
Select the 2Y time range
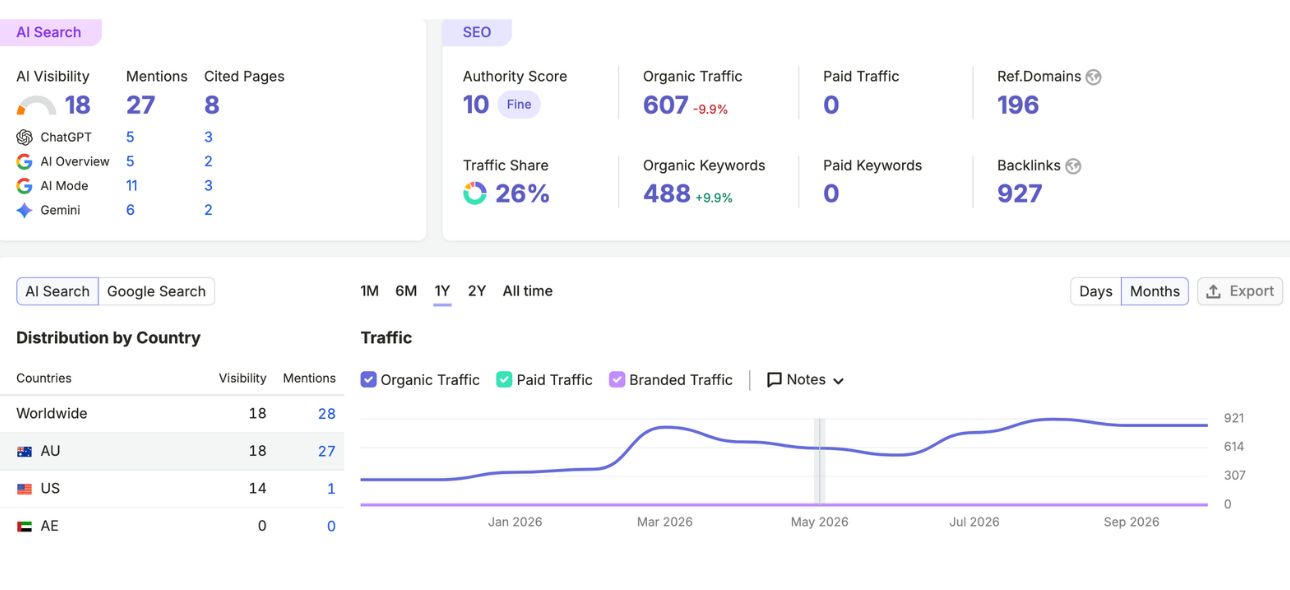(x=477, y=291)
